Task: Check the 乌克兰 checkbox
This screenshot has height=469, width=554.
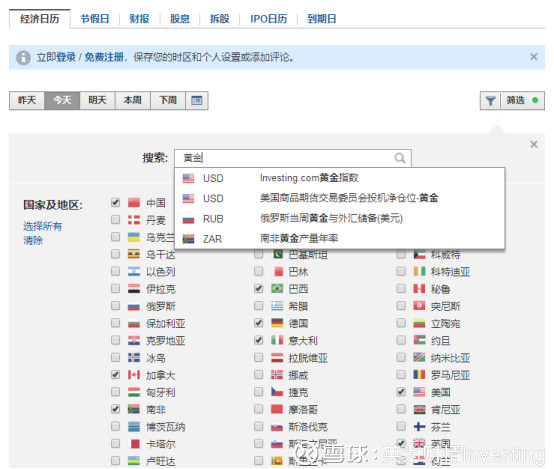Action: [x=115, y=236]
